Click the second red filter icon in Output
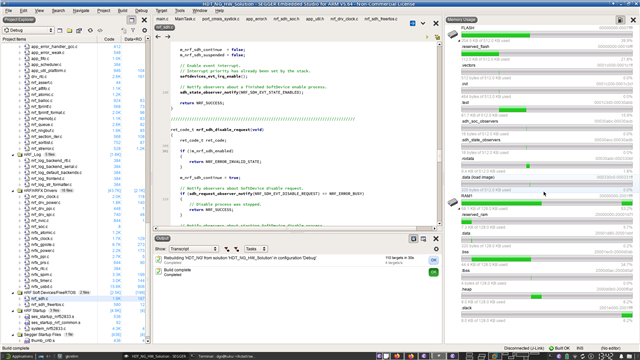The image size is (640, 360). pos(236,249)
